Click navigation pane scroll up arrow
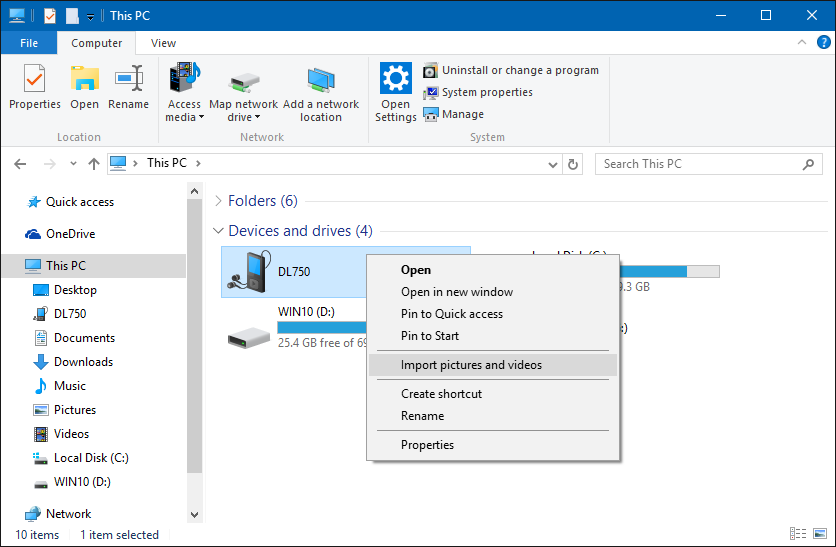836x547 pixels. 195,191
